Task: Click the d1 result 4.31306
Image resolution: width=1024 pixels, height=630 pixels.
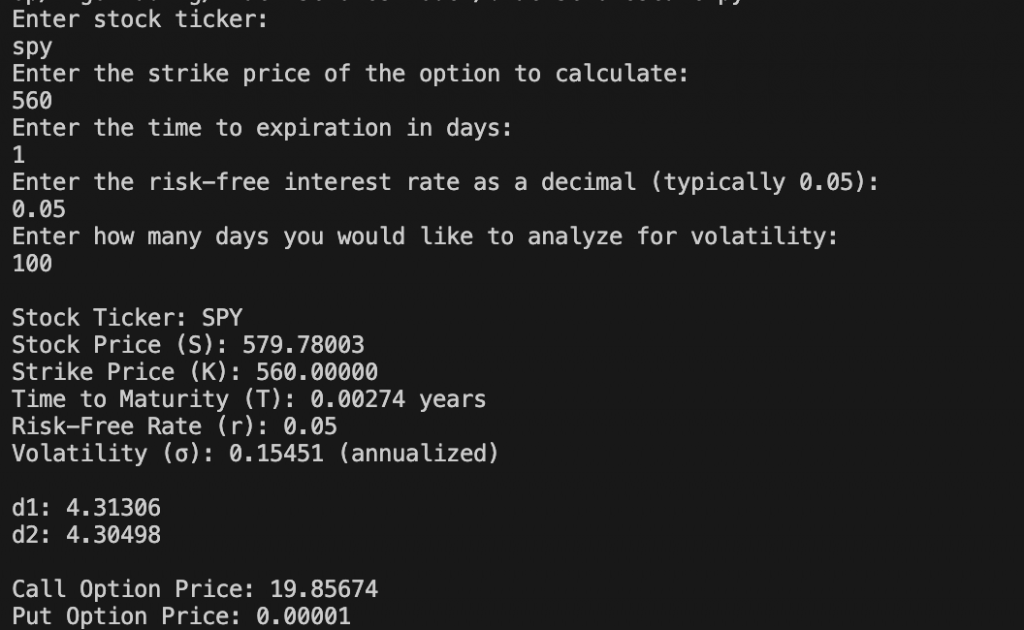Action: pyautogui.click(x=112, y=508)
